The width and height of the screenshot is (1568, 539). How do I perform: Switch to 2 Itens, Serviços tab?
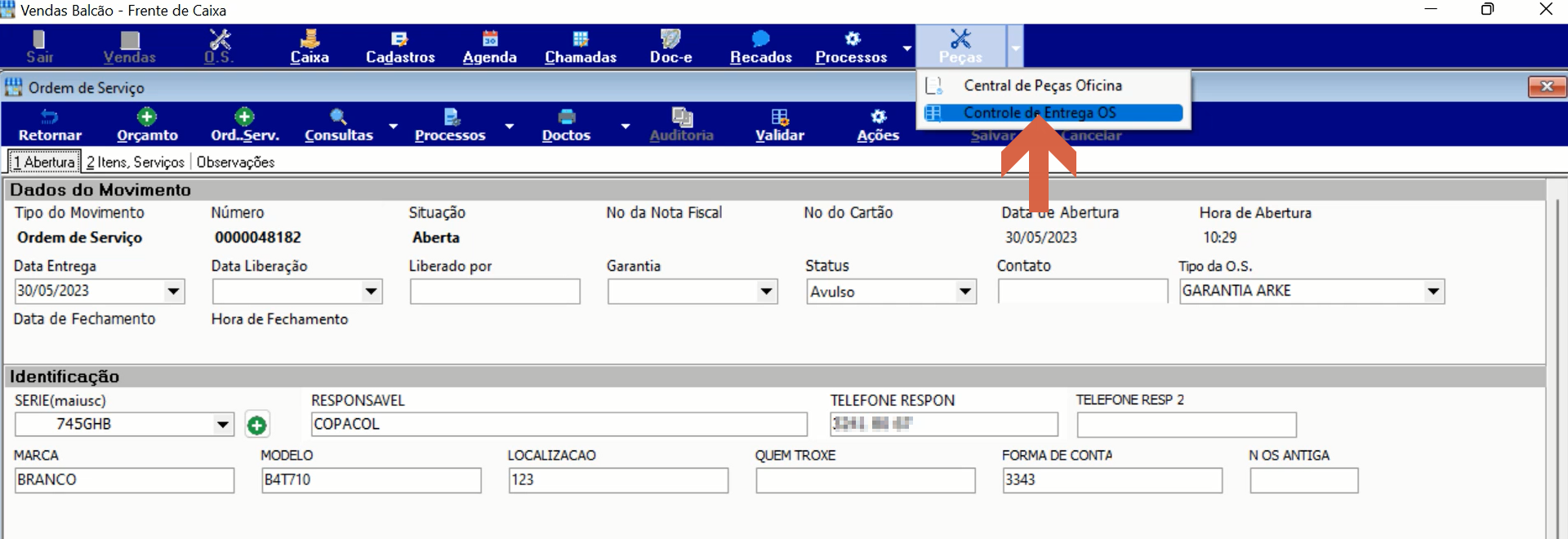[x=136, y=162]
